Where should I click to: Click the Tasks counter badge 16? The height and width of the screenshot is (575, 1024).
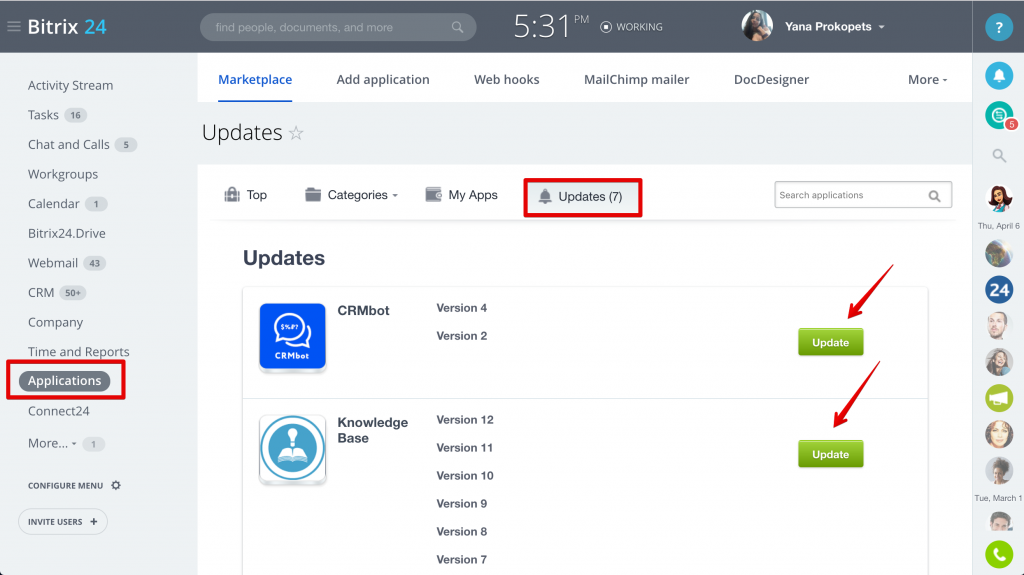point(76,116)
